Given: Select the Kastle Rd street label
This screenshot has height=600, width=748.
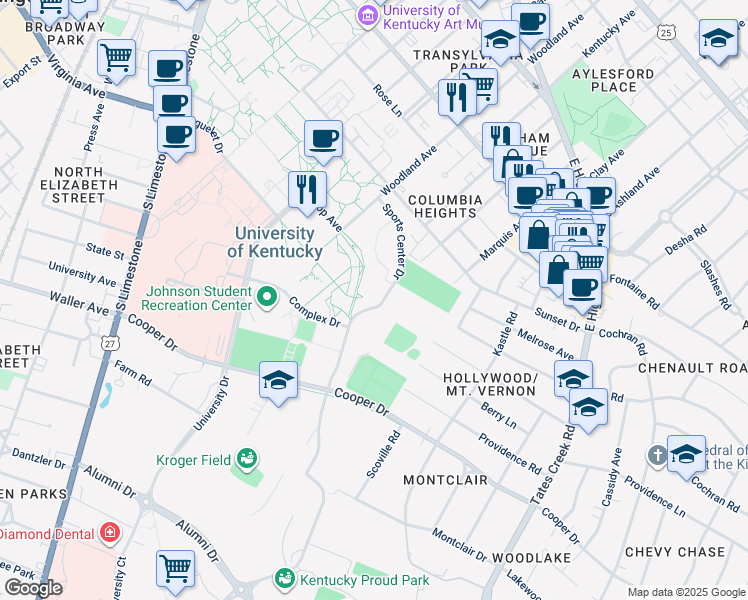Looking at the screenshot, I should coord(505,333).
